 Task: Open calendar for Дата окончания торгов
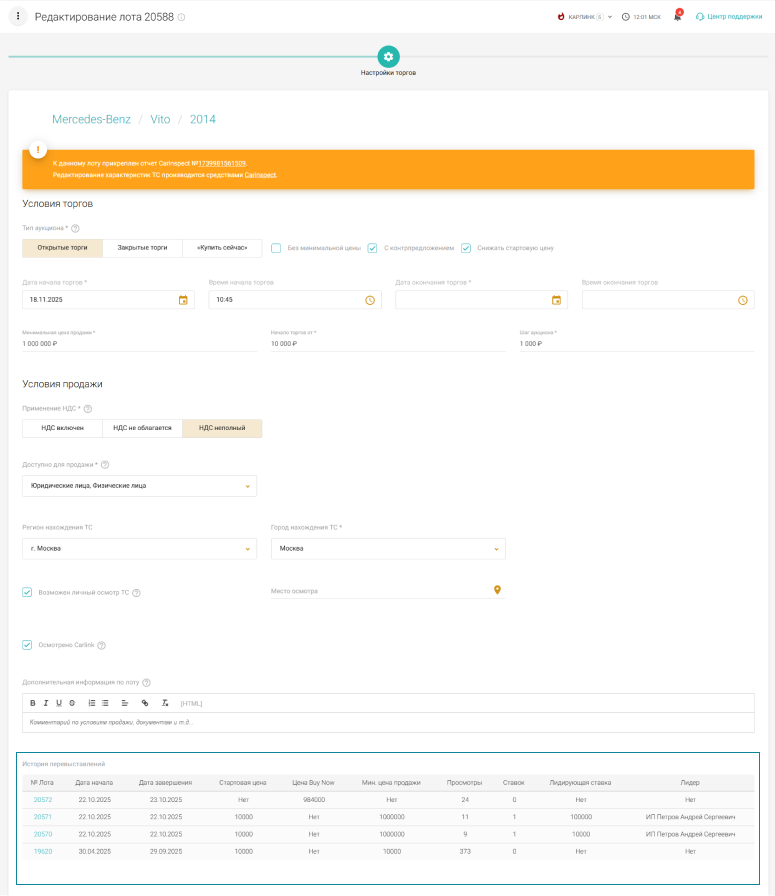point(556,300)
